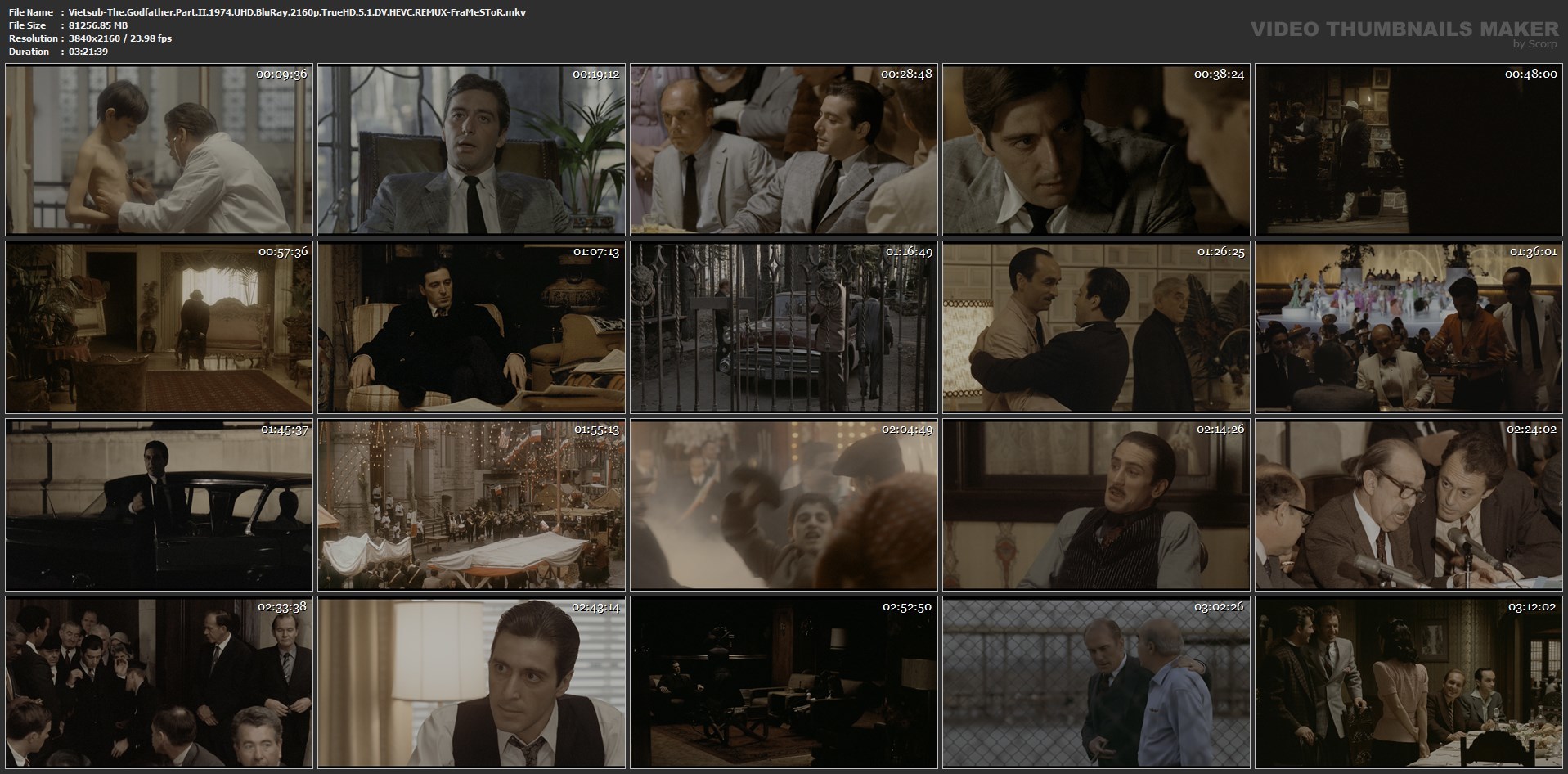Open the thumbnail at 00:48:00
The height and width of the screenshot is (774, 1568).
tap(1409, 151)
